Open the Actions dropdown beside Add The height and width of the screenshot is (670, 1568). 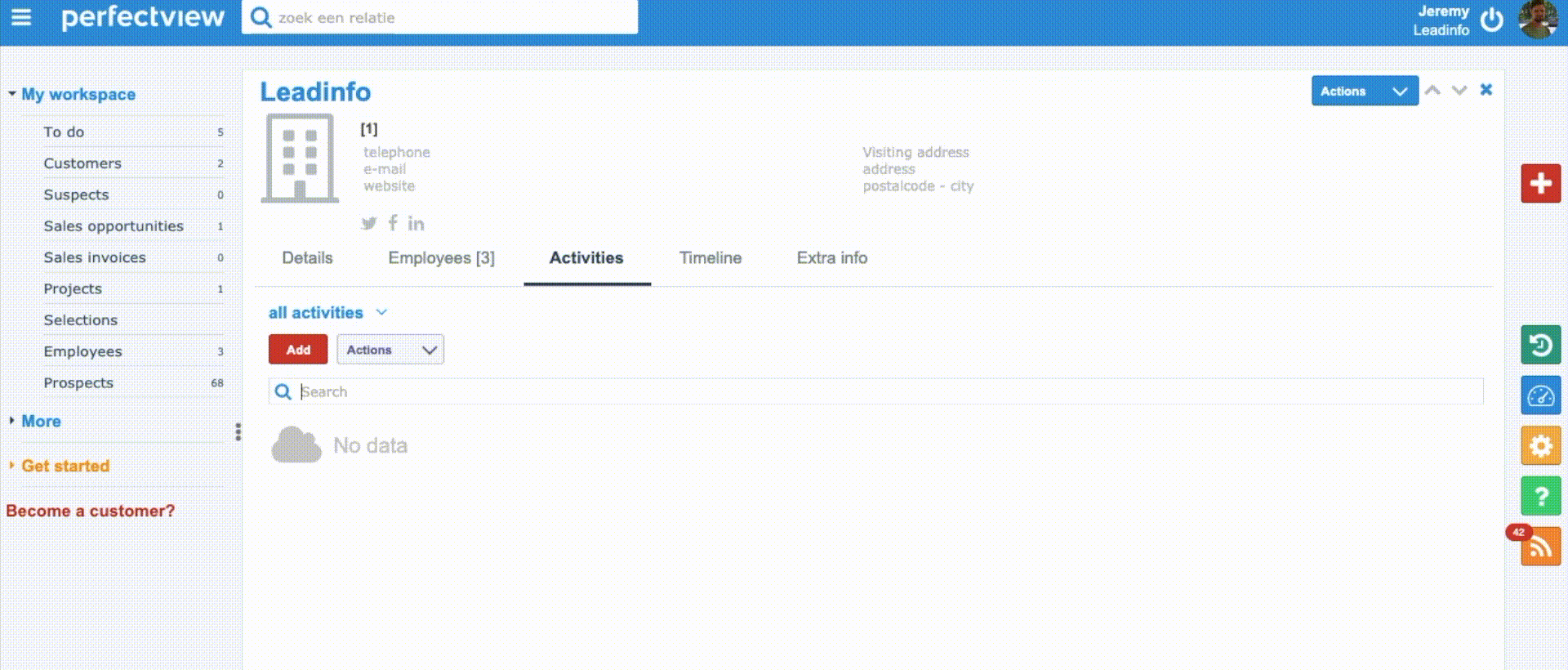click(390, 350)
